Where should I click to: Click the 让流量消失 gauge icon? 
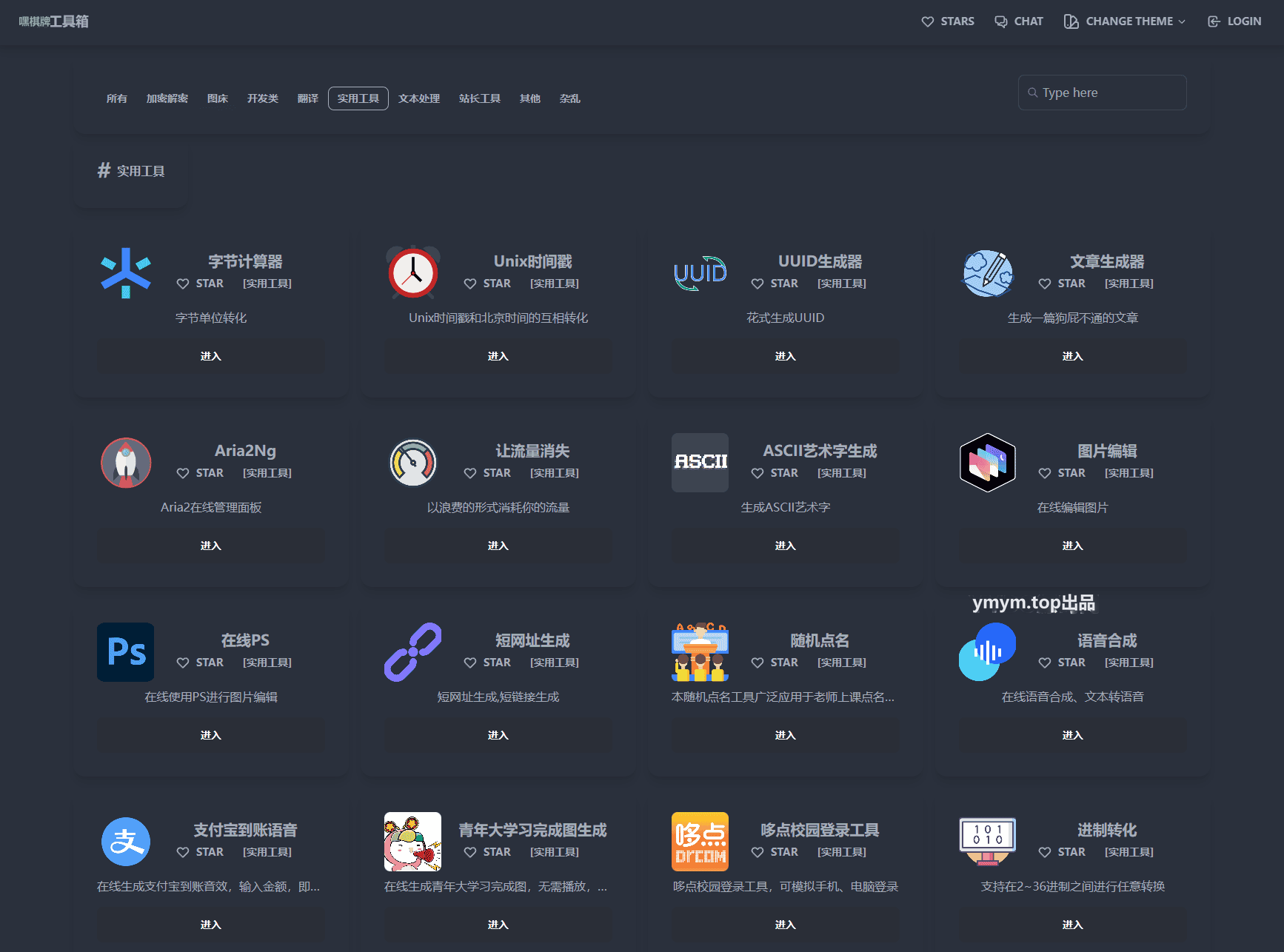[x=413, y=463]
